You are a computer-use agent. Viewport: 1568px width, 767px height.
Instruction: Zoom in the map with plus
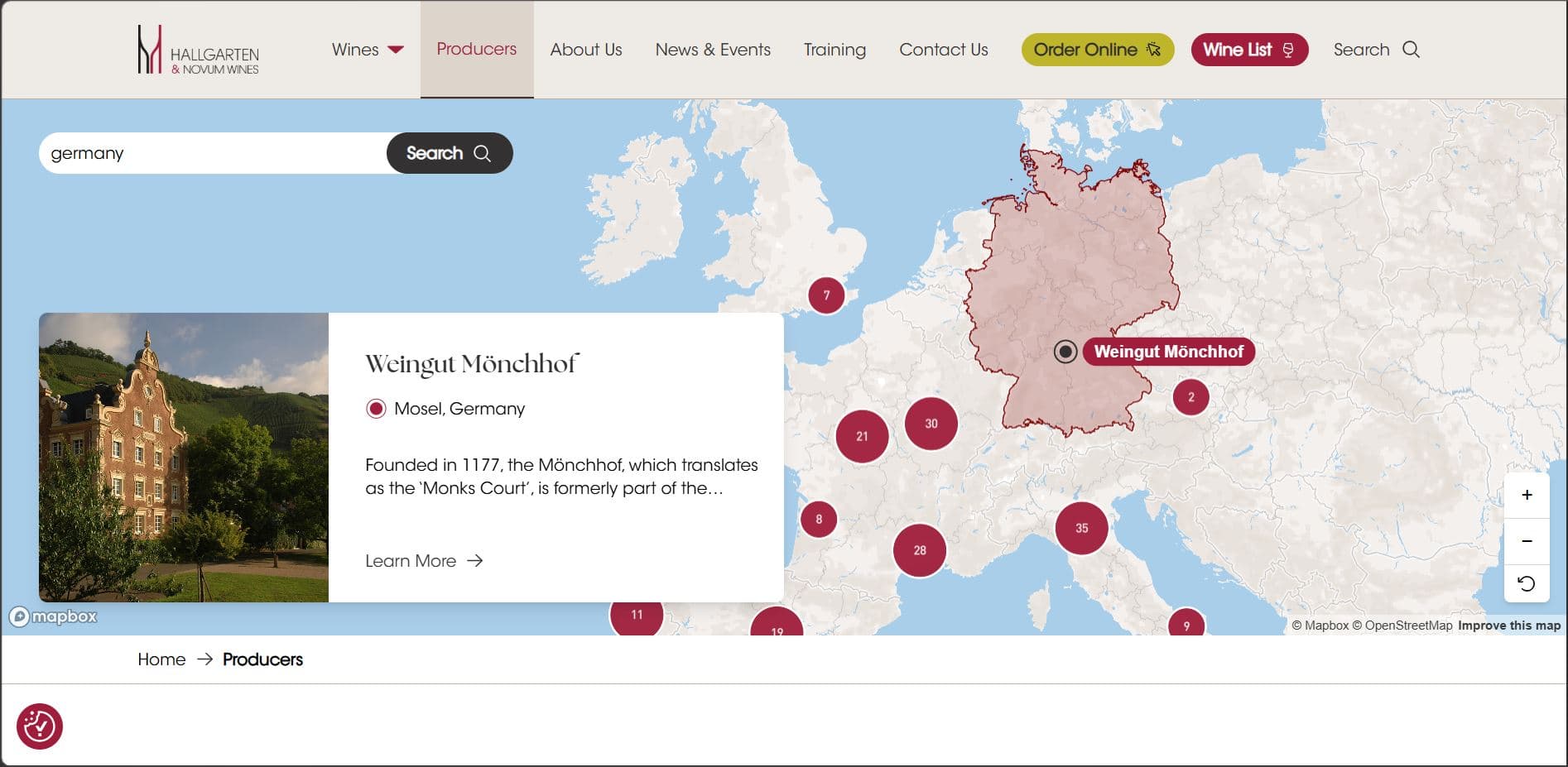[1527, 495]
